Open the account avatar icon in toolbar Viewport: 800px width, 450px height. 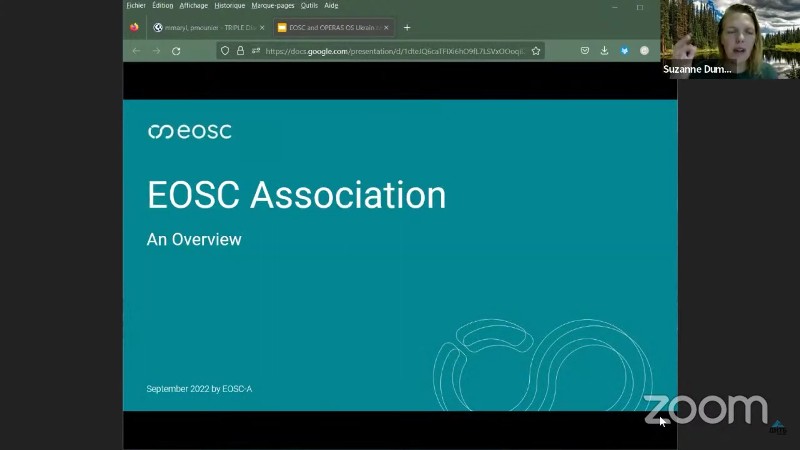coord(645,51)
